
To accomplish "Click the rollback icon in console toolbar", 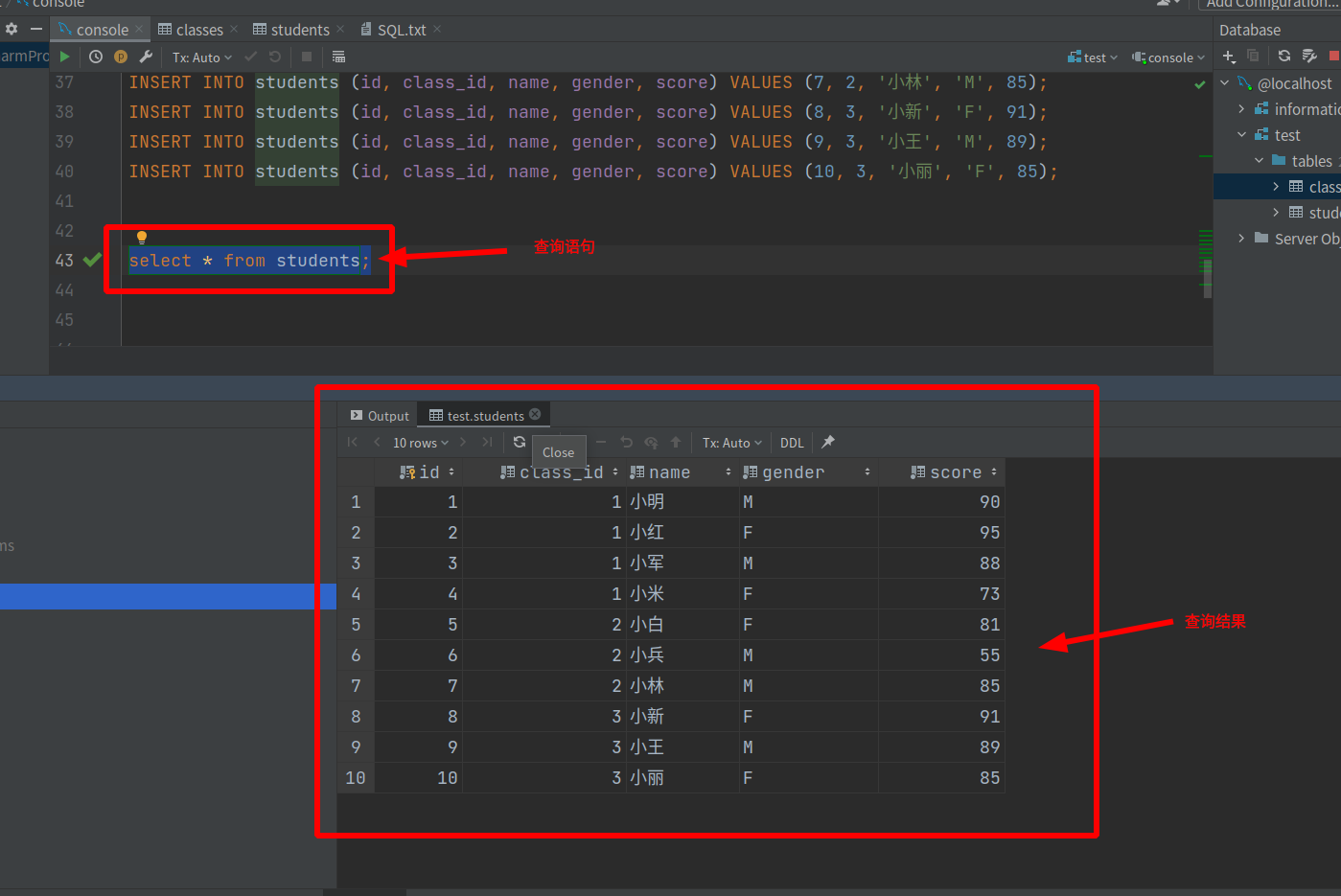I will (275, 57).
